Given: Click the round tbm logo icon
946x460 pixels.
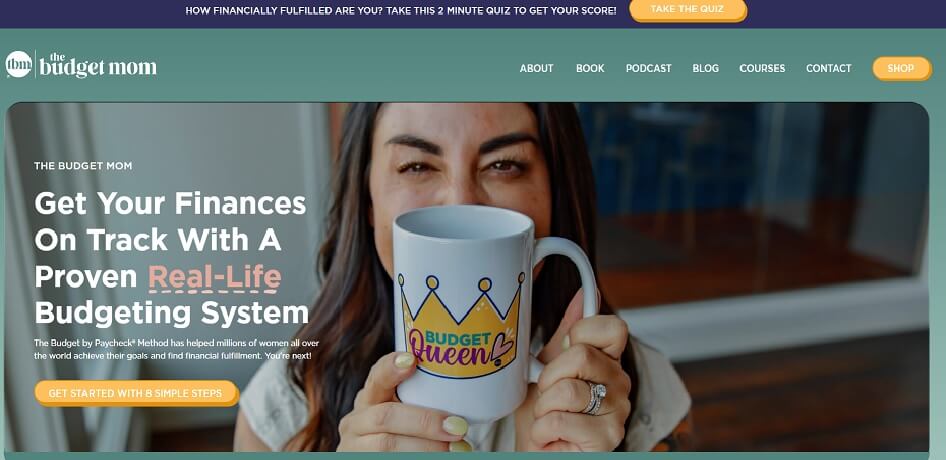Looking at the screenshot, I should pyautogui.click(x=19, y=65).
